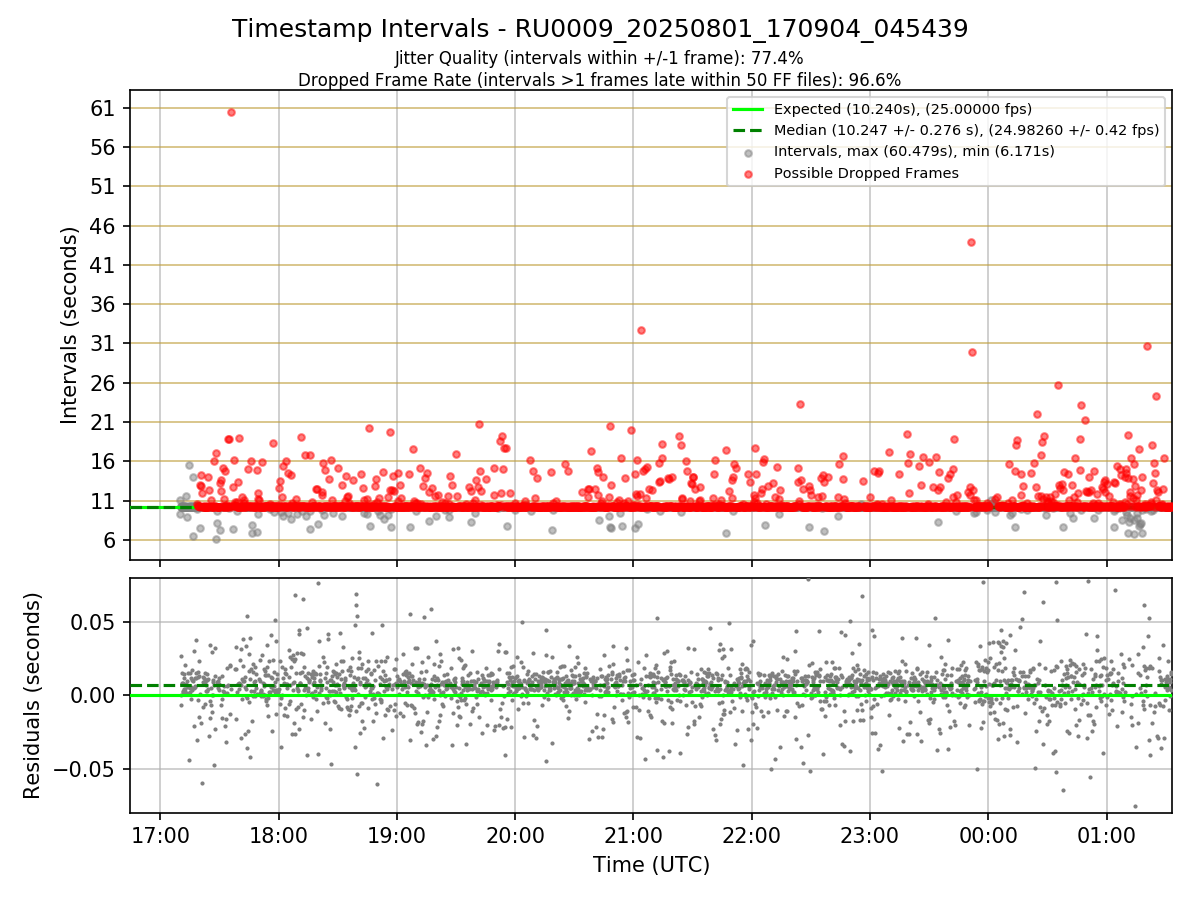This screenshot has height=900, width=1200.
Task: Click the "Median (10.247 +/- 0.276 s)" legend entry
Action: pos(966,130)
